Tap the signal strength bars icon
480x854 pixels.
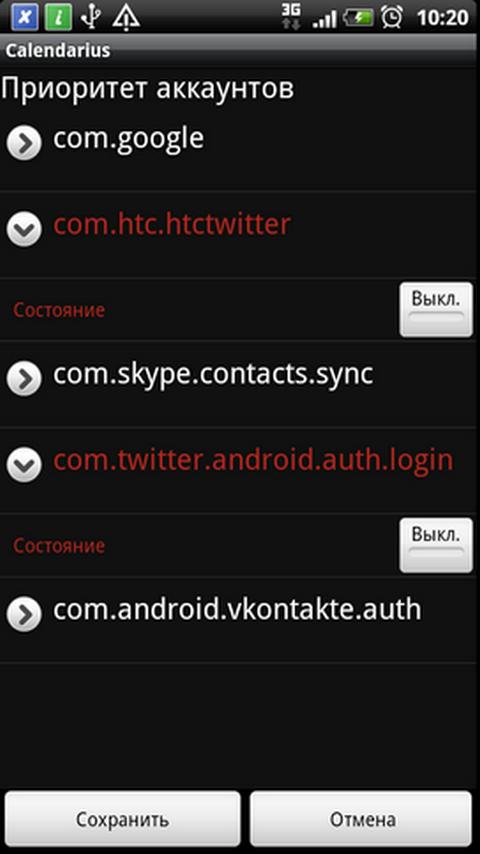coord(325,19)
